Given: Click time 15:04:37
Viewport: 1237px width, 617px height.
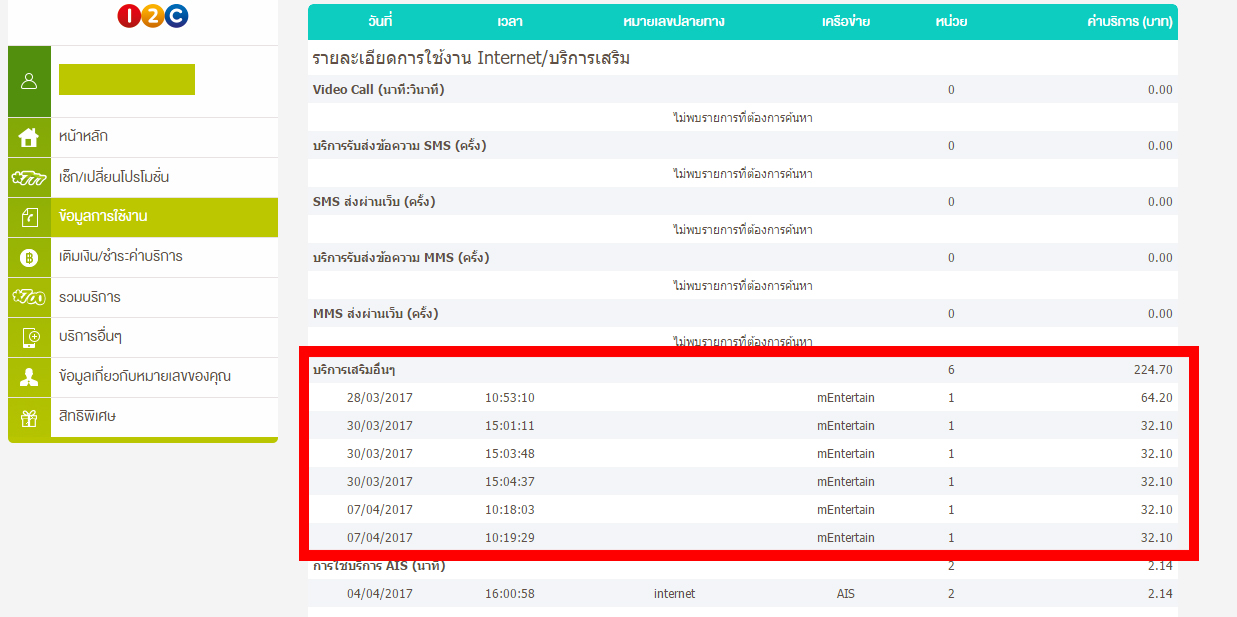Looking at the screenshot, I should [510, 482].
